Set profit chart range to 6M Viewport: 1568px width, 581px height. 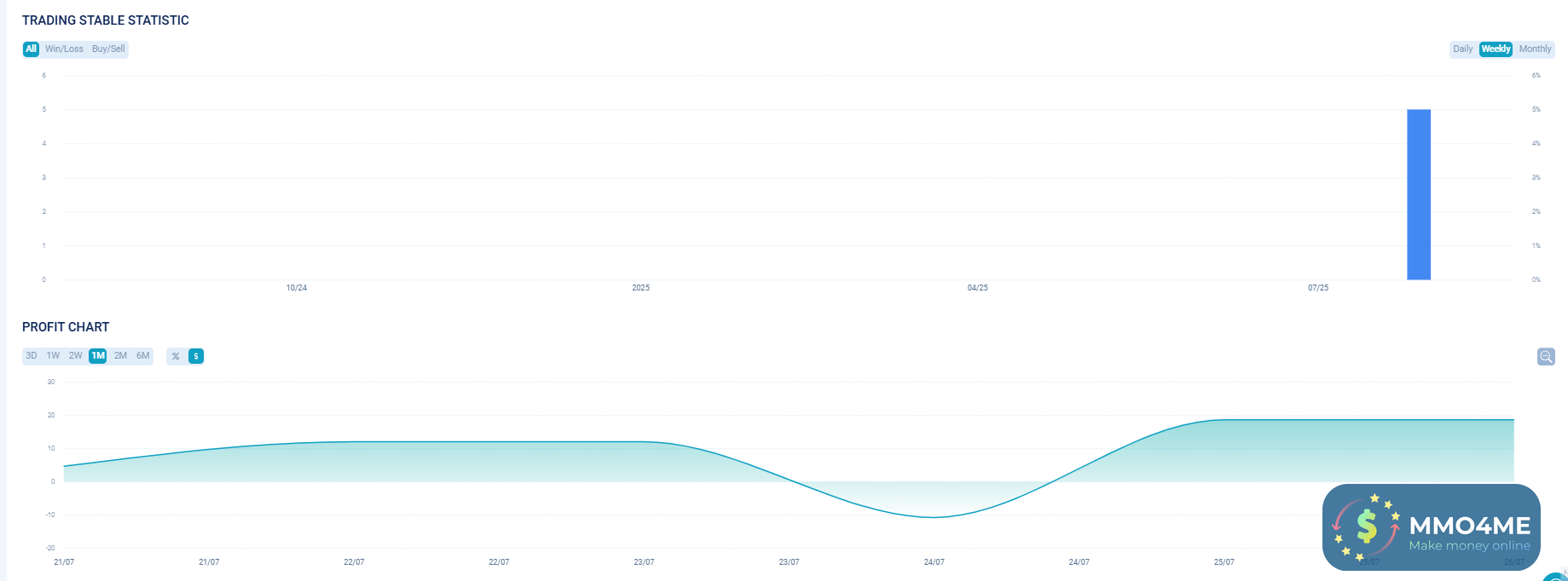click(143, 355)
